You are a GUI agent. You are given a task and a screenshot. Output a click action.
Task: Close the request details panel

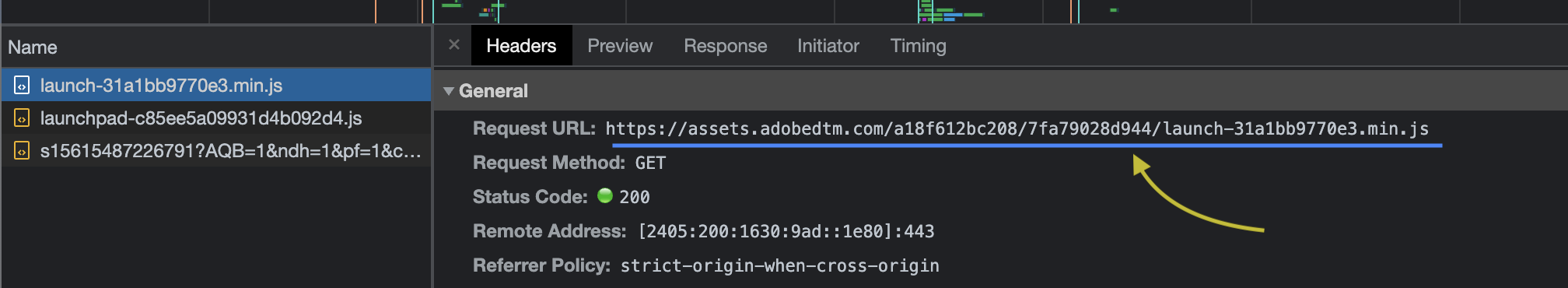454,45
